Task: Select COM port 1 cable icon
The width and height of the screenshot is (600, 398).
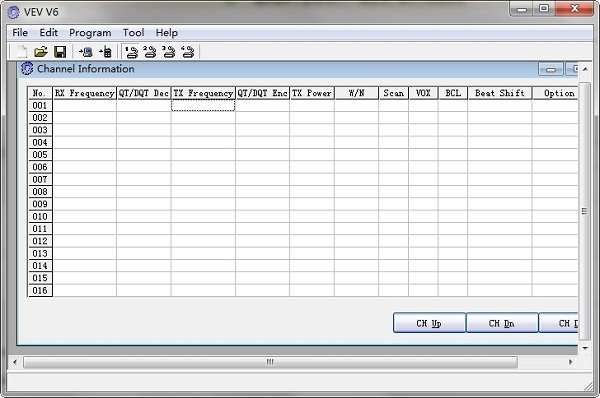Action: click(131, 52)
